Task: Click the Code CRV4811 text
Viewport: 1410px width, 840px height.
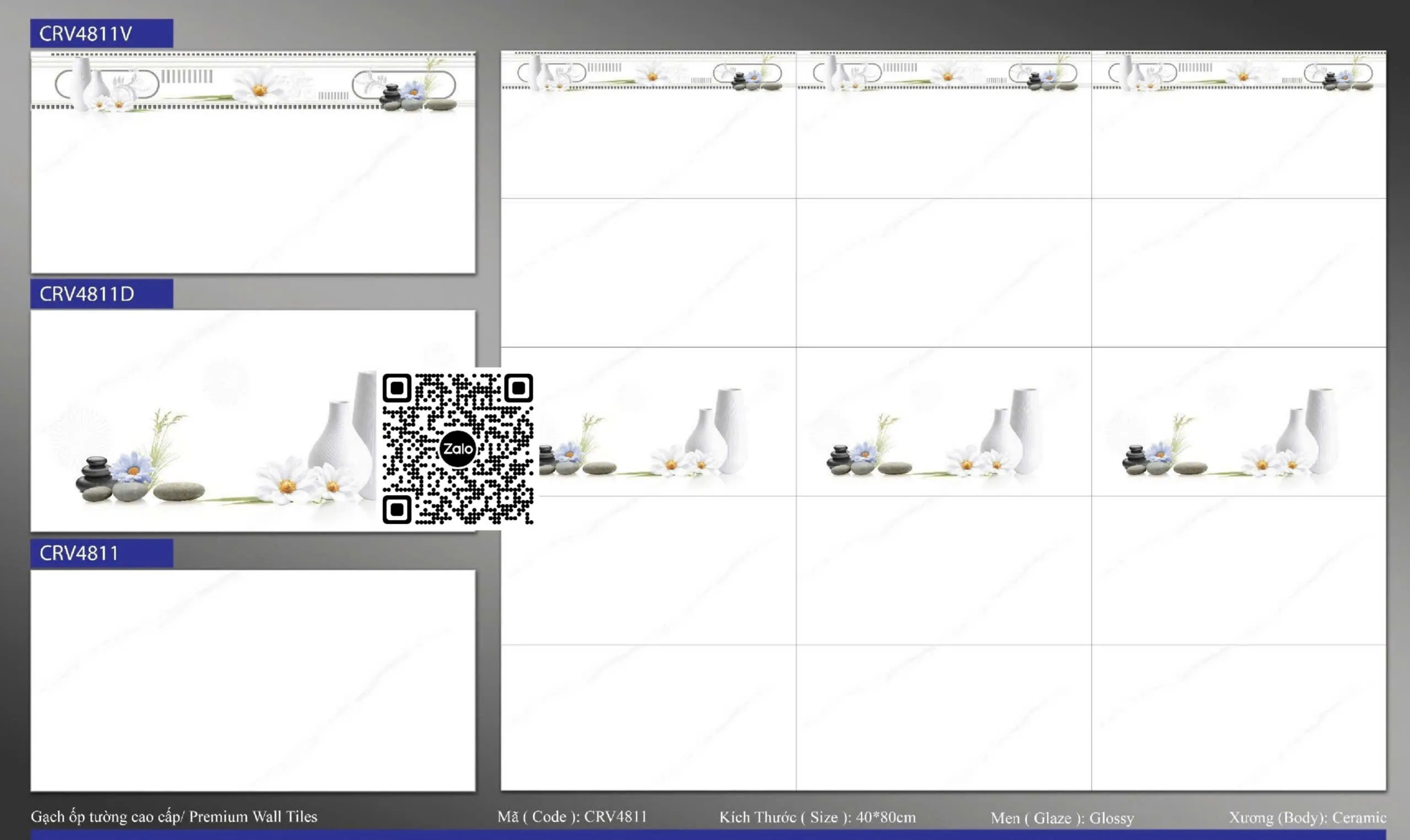Action: click(572, 816)
